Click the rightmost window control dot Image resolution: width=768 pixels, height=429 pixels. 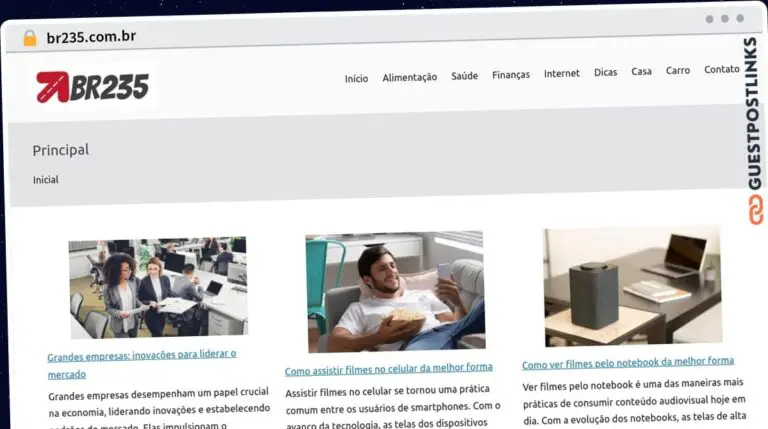click(740, 18)
